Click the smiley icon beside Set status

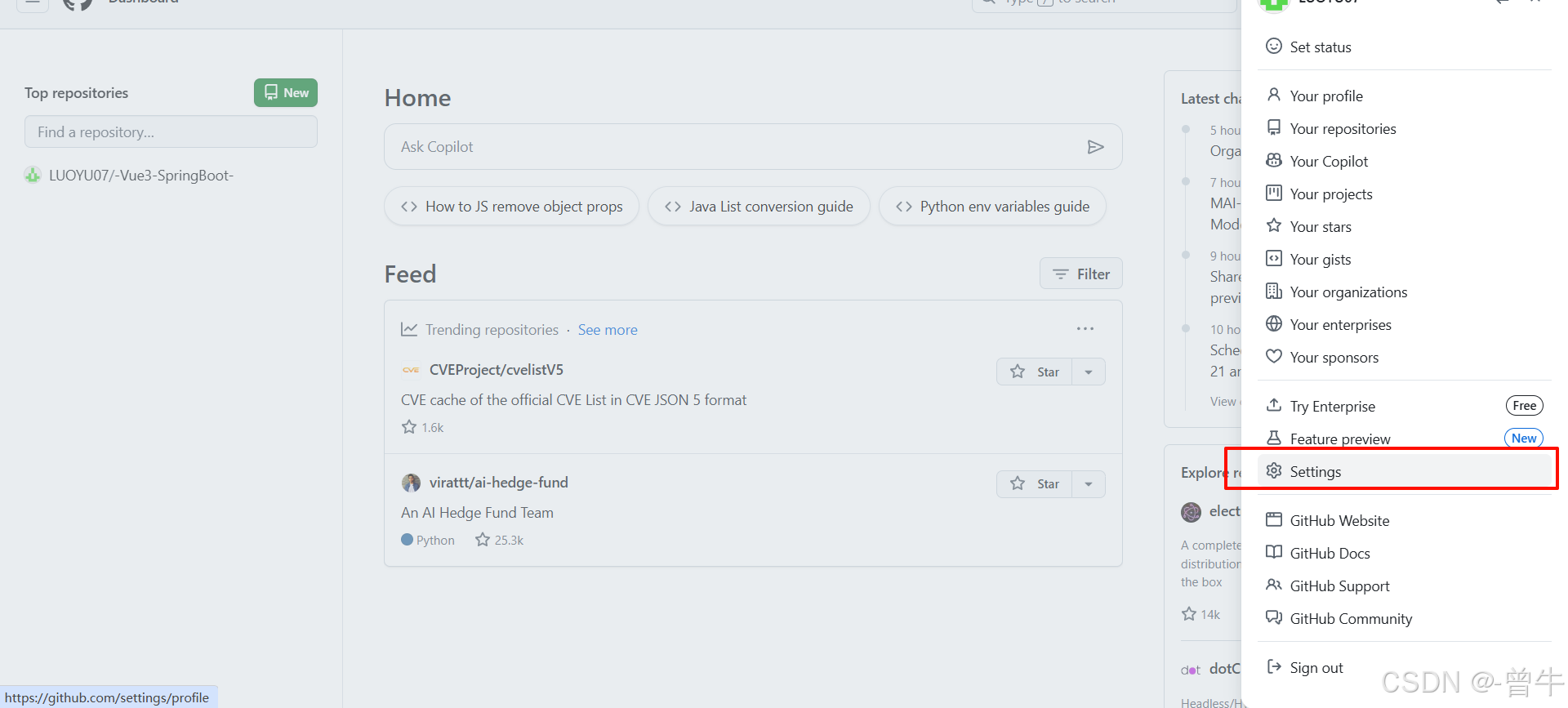tap(1273, 46)
